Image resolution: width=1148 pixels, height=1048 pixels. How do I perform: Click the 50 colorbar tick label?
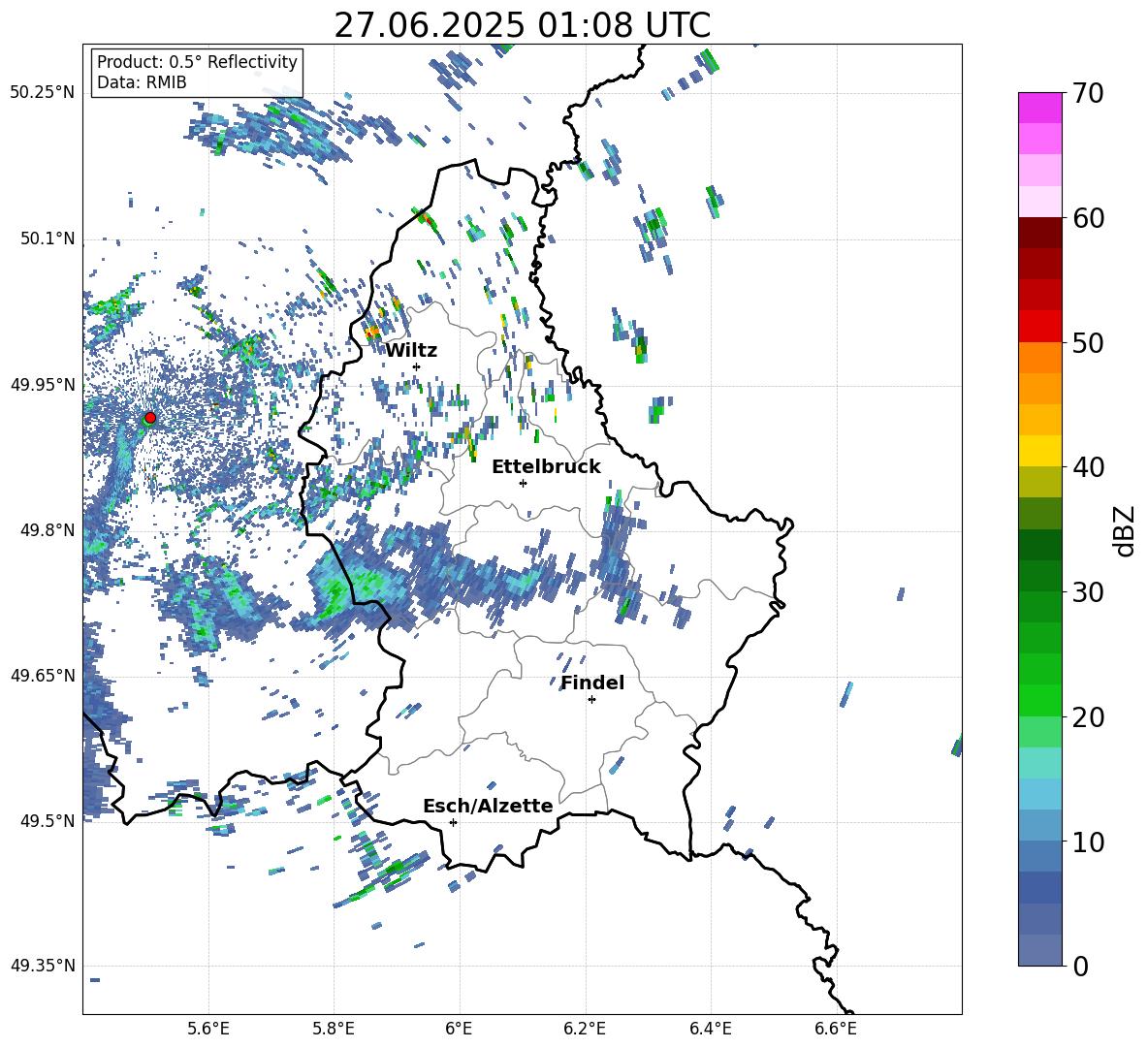point(1088,343)
